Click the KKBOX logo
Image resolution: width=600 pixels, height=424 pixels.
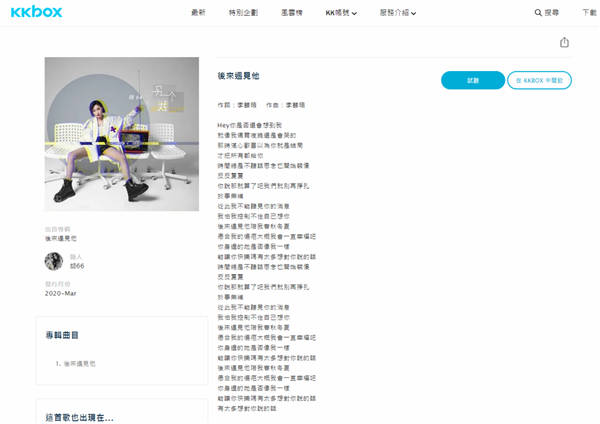click(x=36, y=12)
